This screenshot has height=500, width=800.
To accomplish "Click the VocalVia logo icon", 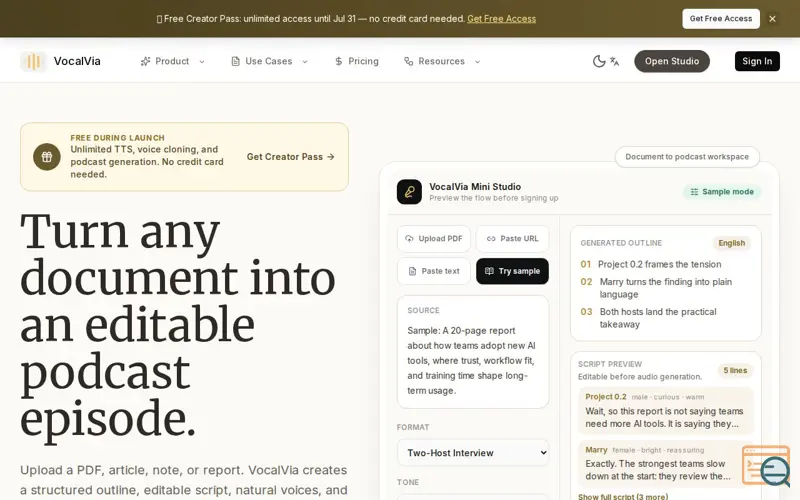I will click(33, 61).
